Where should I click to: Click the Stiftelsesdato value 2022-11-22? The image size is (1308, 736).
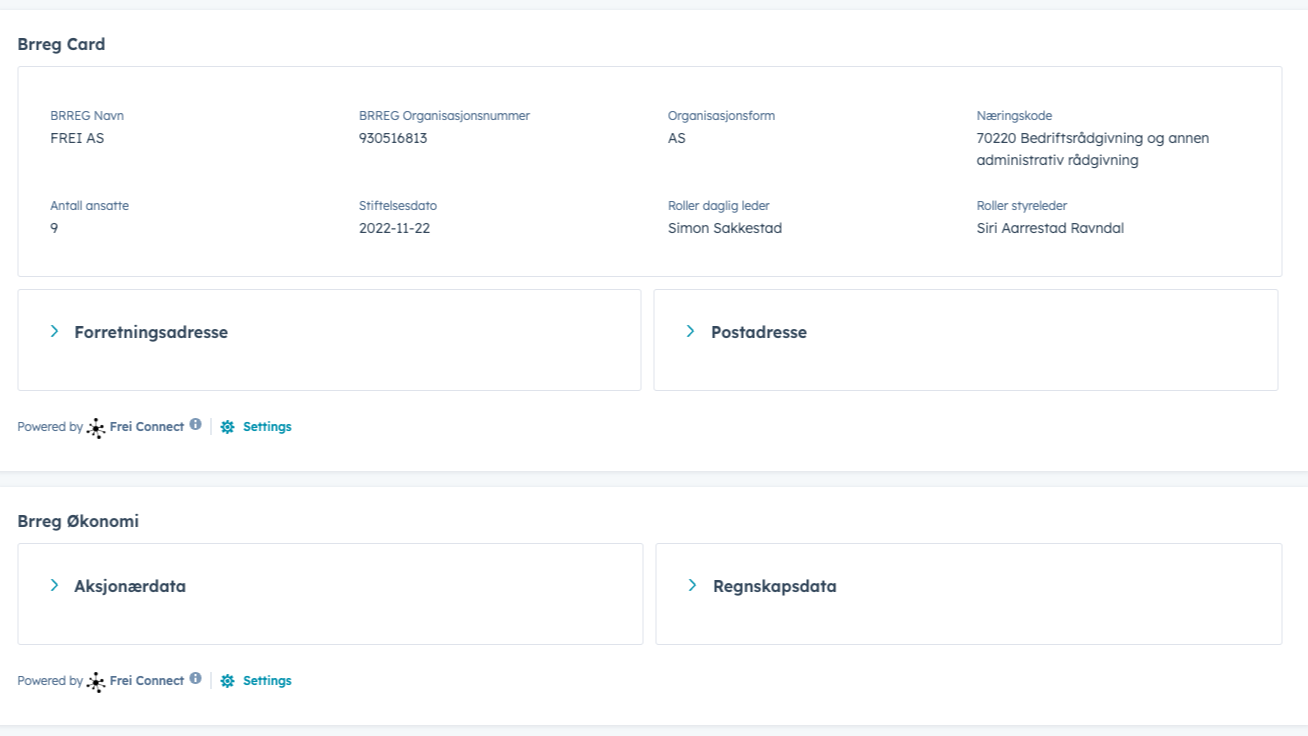394,228
